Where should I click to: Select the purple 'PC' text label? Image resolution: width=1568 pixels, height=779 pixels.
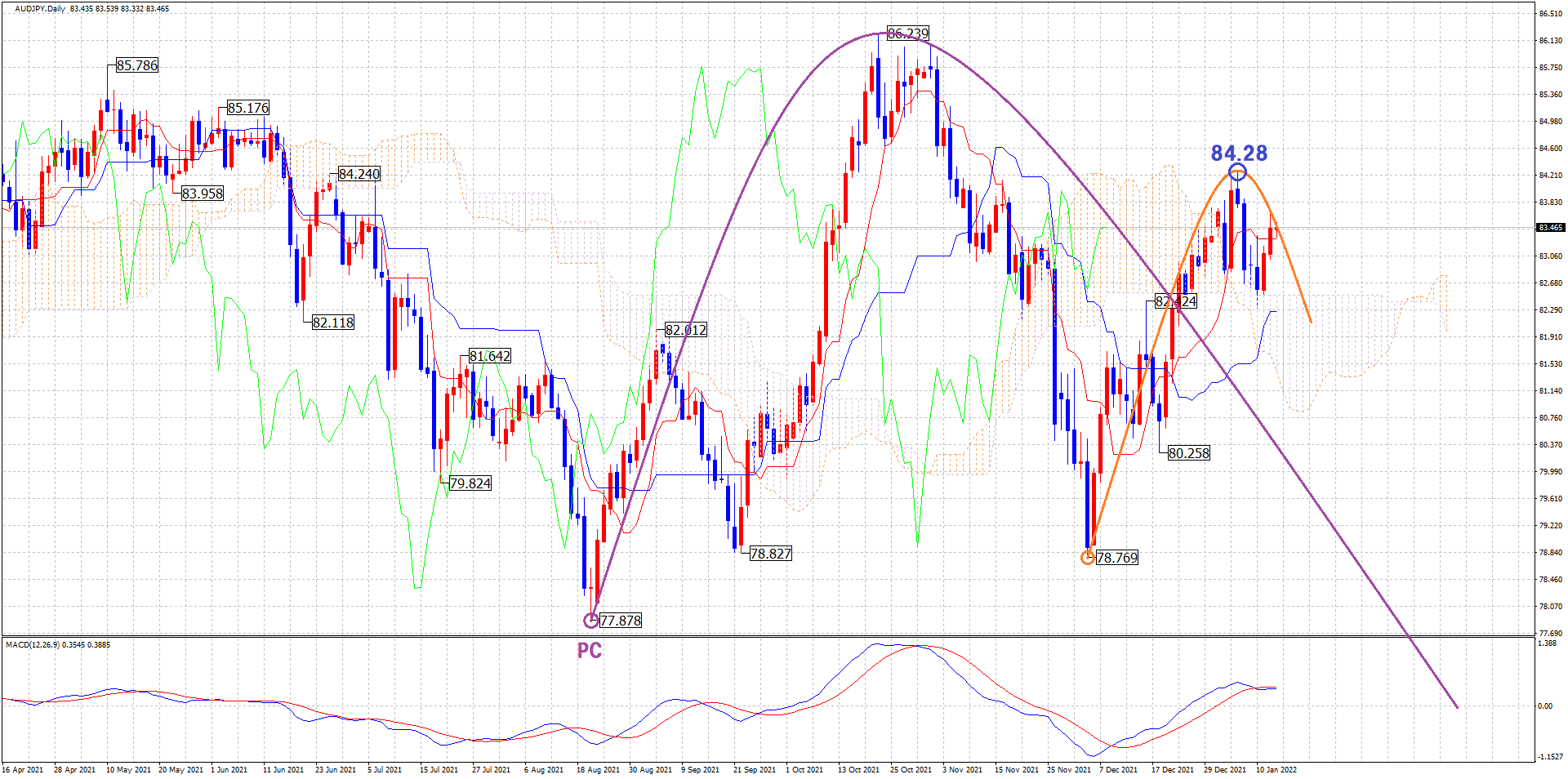point(590,651)
